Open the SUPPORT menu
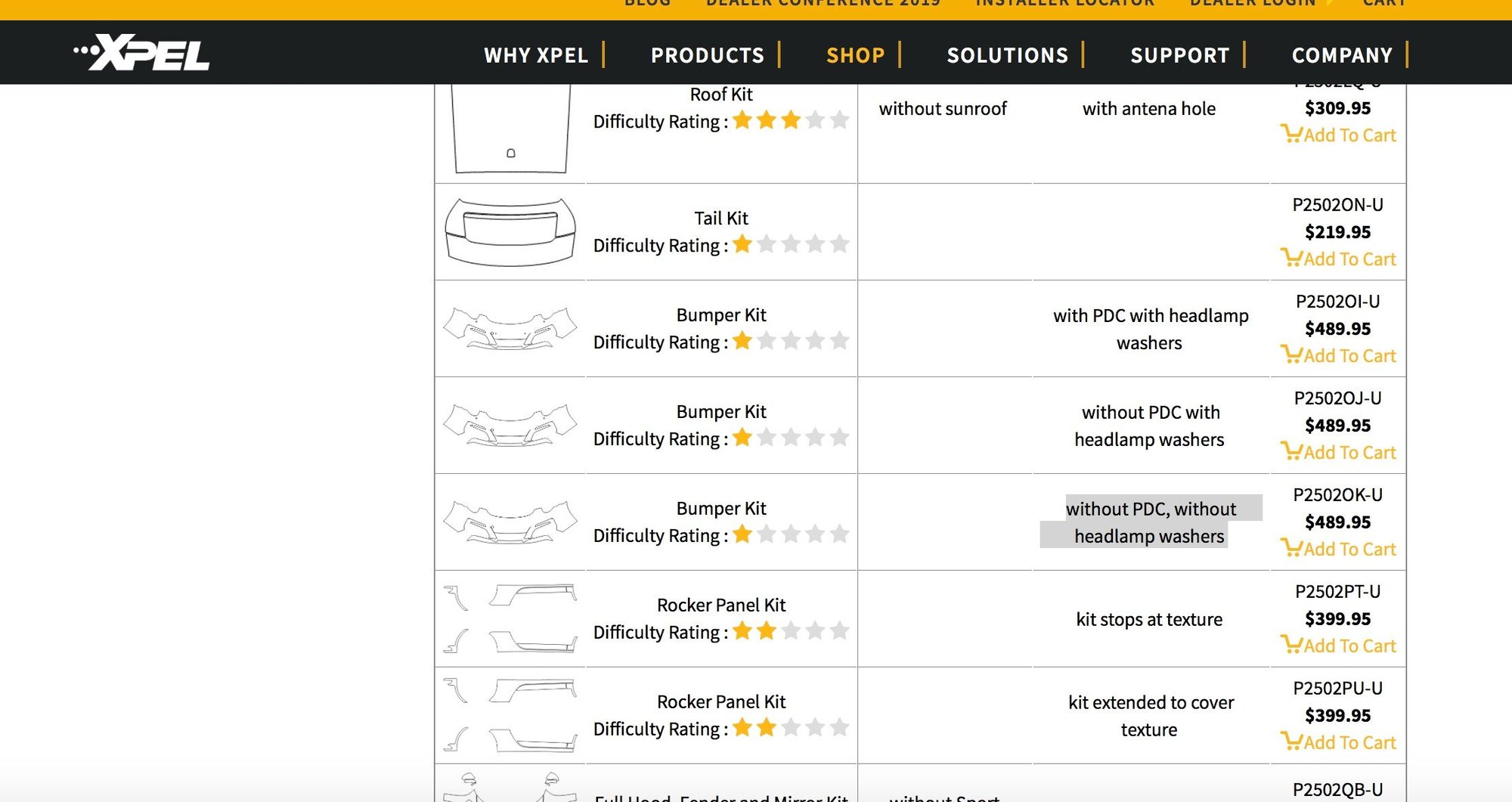The height and width of the screenshot is (802, 1512). coord(1180,55)
